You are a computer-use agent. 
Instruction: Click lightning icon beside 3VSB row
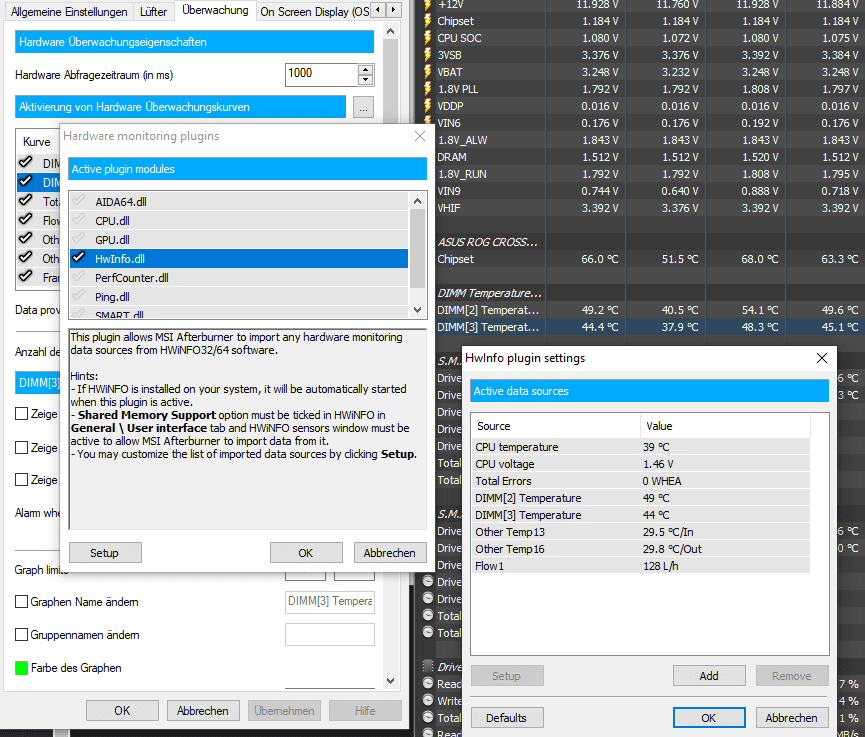427,55
